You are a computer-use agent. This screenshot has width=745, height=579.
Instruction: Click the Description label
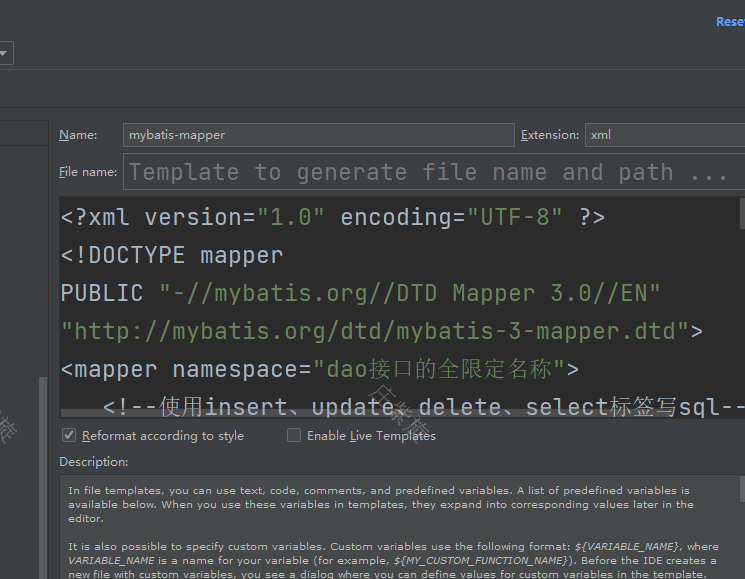click(x=94, y=462)
